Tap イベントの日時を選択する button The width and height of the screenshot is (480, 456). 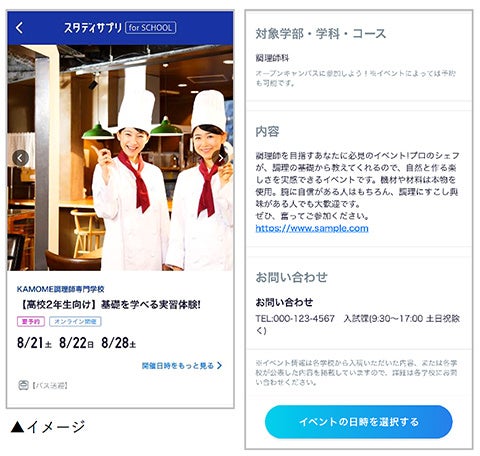359,422
